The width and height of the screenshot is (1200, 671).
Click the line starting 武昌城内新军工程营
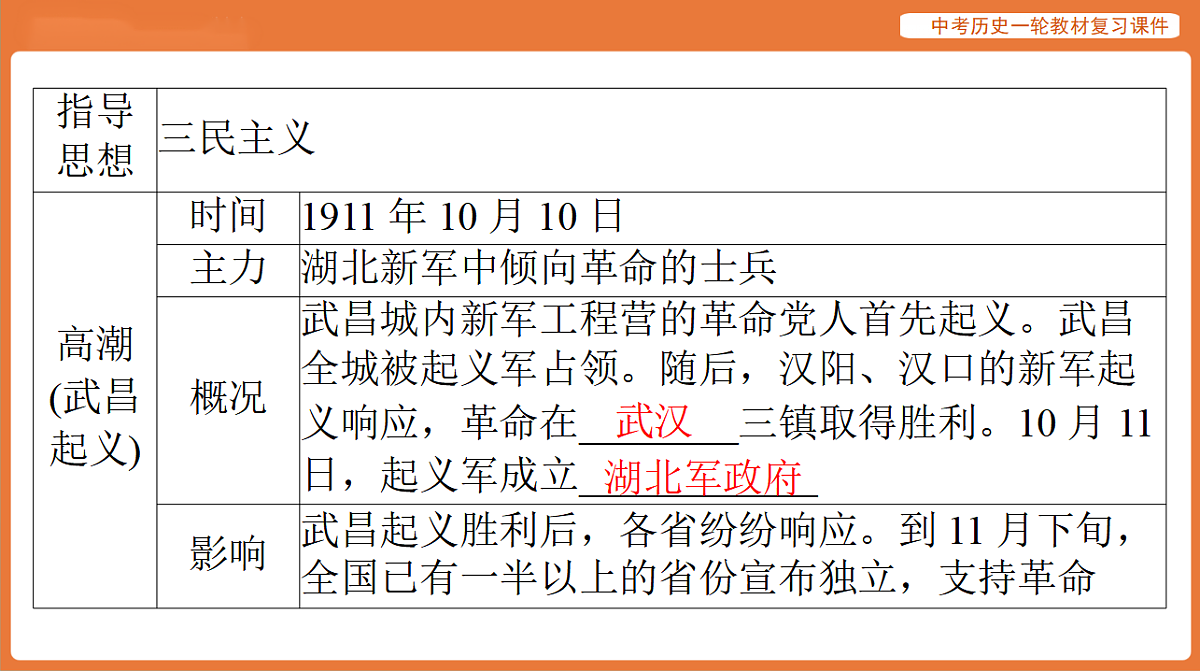click(x=717, y=320)
